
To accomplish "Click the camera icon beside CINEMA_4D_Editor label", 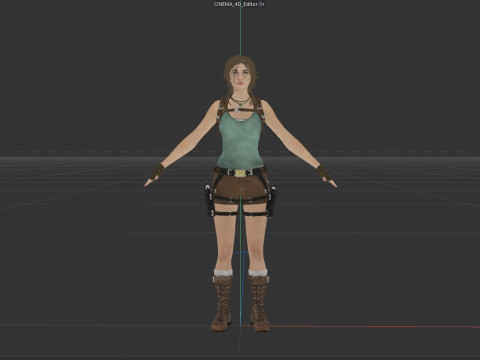I will click(262, 4).
